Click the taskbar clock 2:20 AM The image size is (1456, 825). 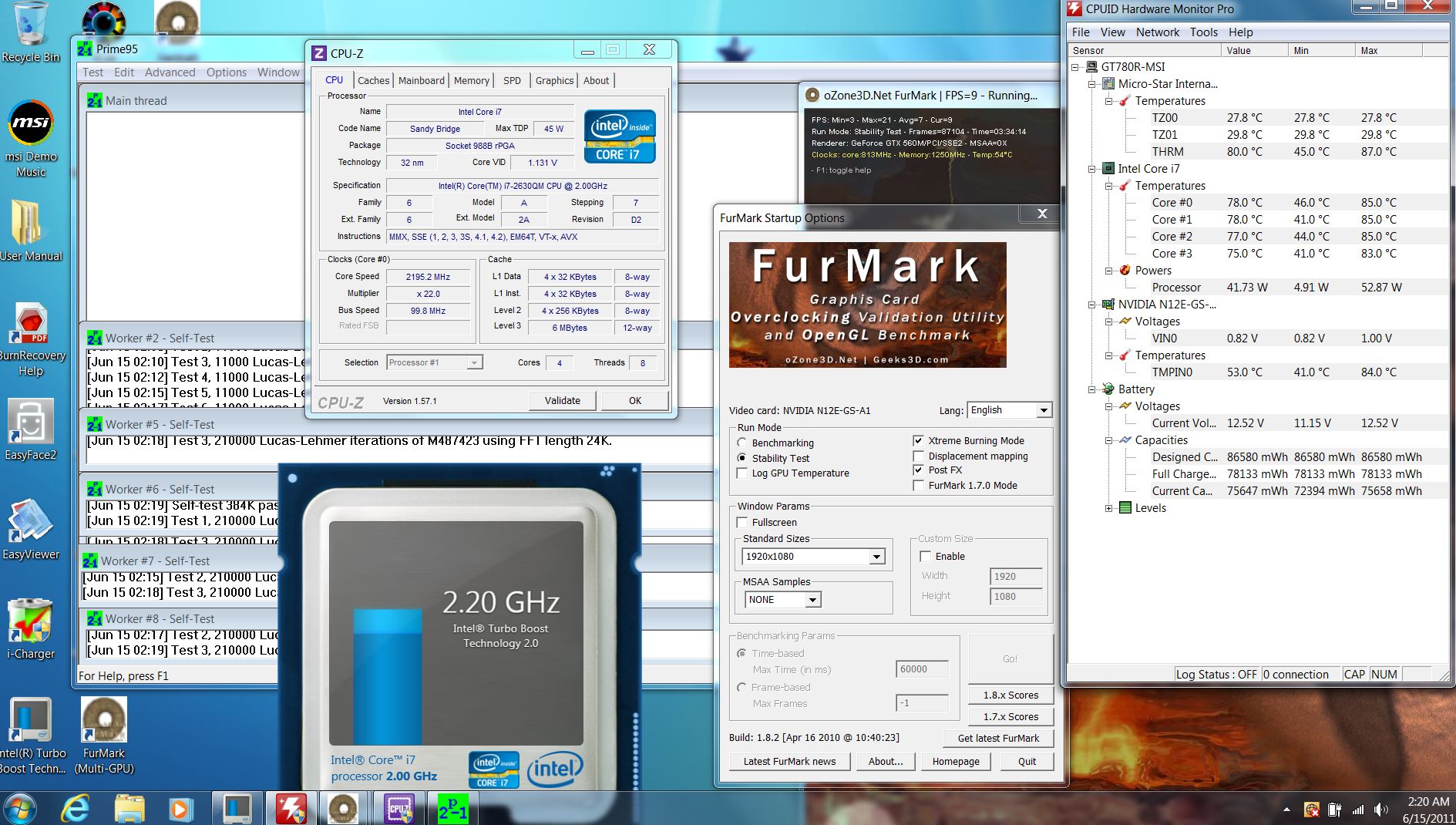(x=1428, y=802)
